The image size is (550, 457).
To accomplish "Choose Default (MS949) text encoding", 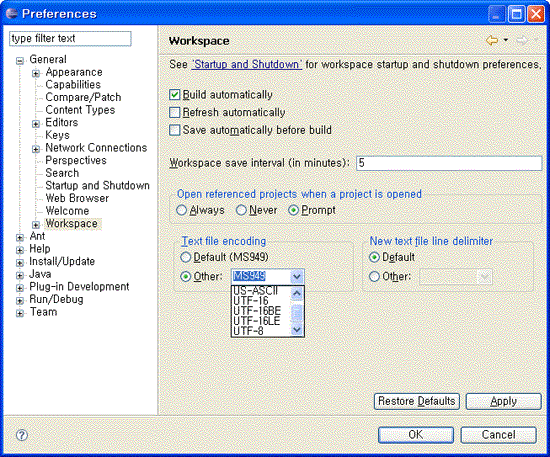I will tap(186, 257).
